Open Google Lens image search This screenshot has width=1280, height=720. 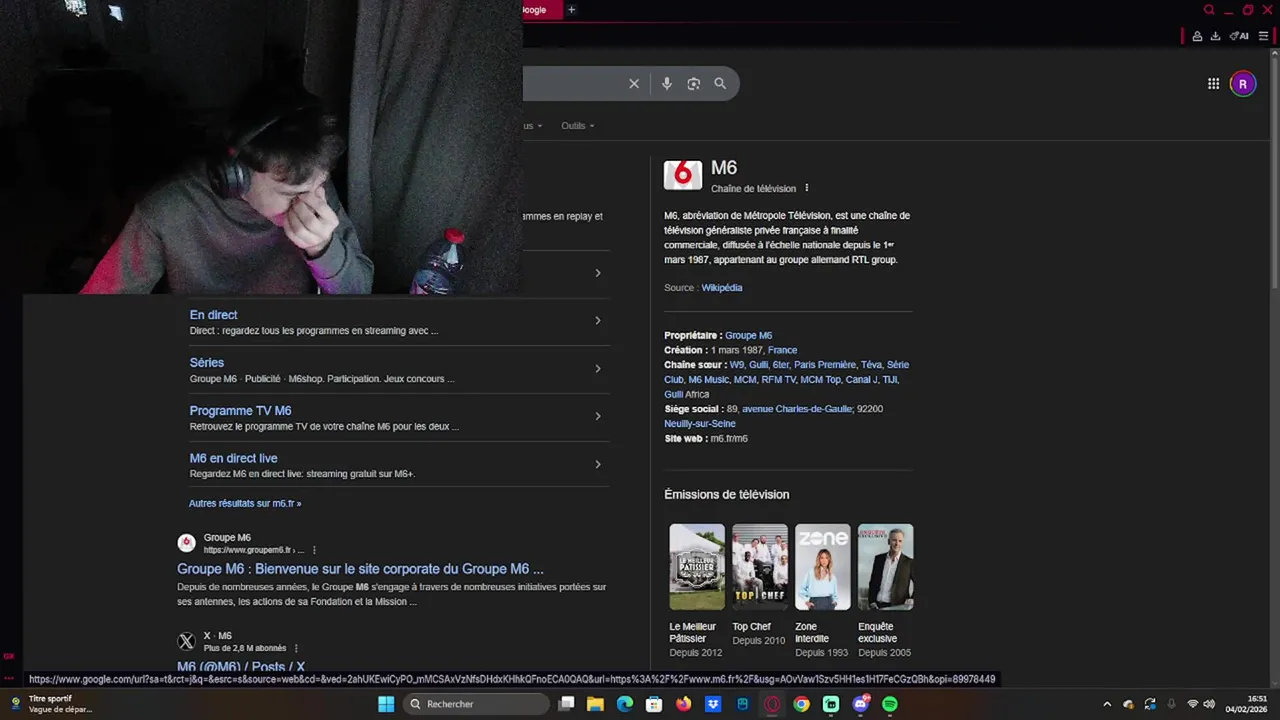[694, 84]
